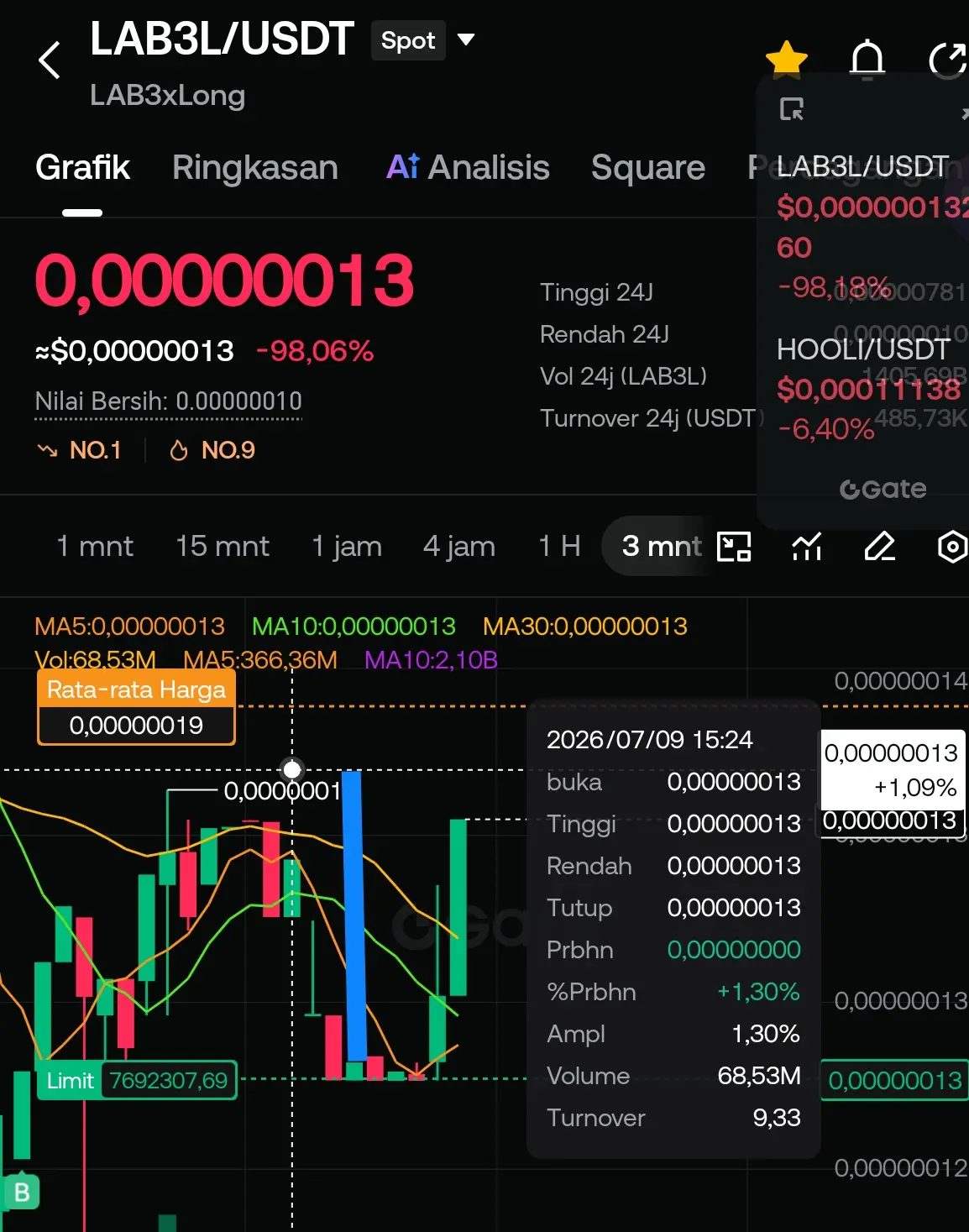969x1232 pixels.
Task: Switch to the Grafik tab
Action: pyautogui.click(x=82, y=168)
